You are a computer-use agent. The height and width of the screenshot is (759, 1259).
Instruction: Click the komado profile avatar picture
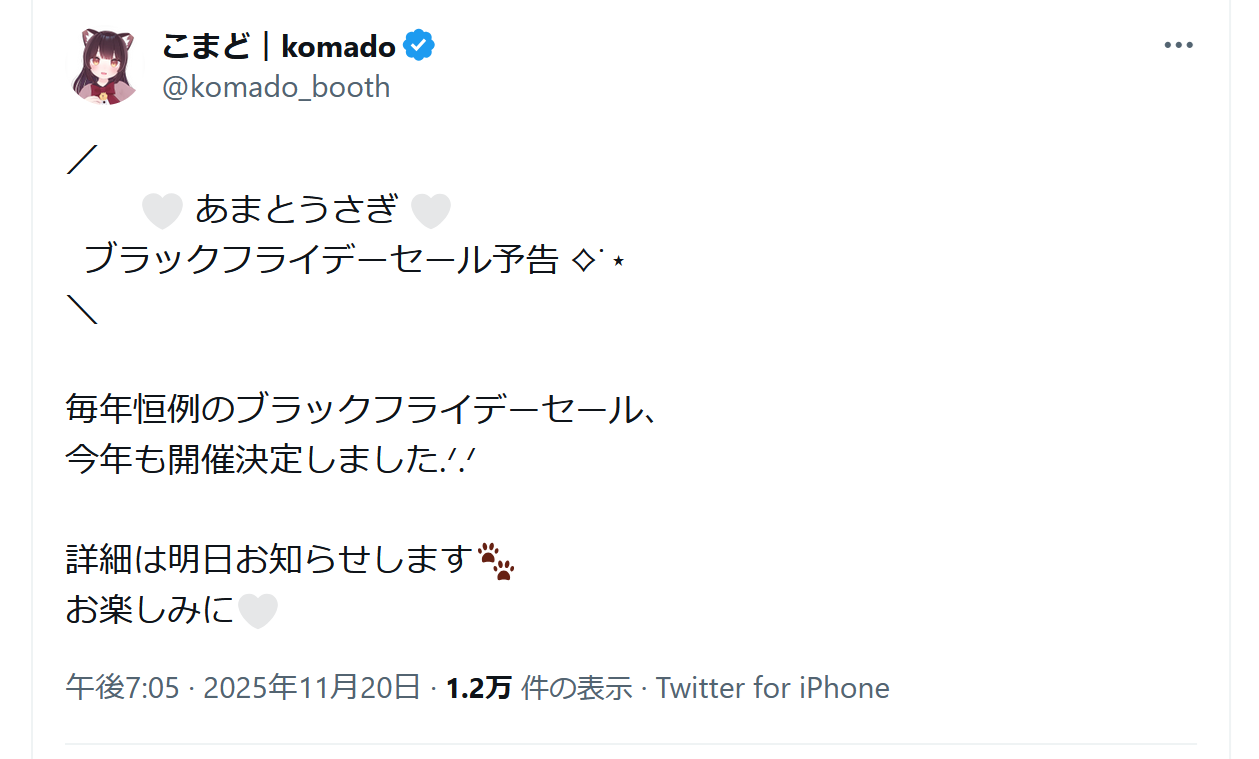105,67
